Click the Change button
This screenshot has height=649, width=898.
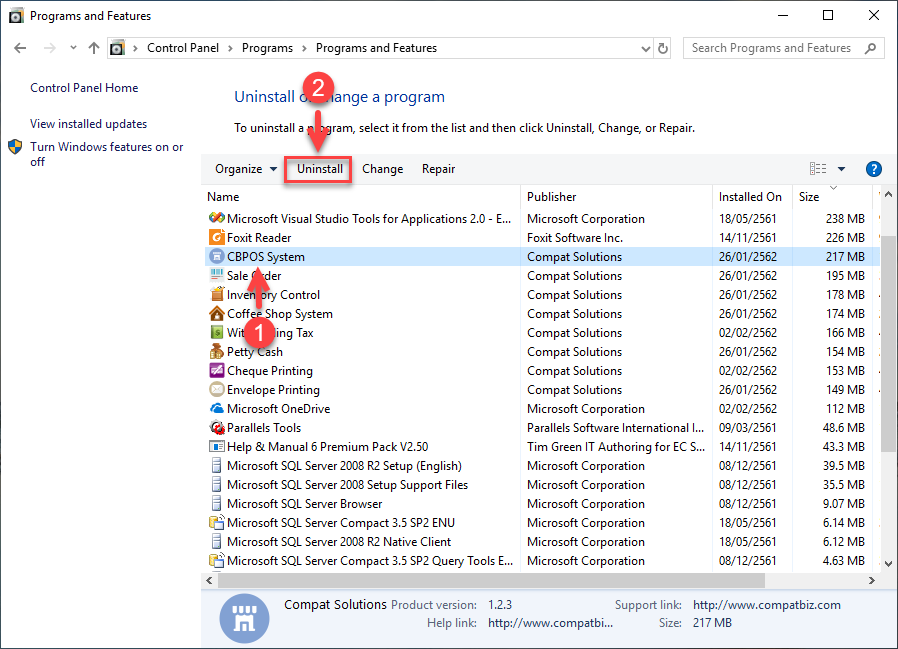click(383, 169)
